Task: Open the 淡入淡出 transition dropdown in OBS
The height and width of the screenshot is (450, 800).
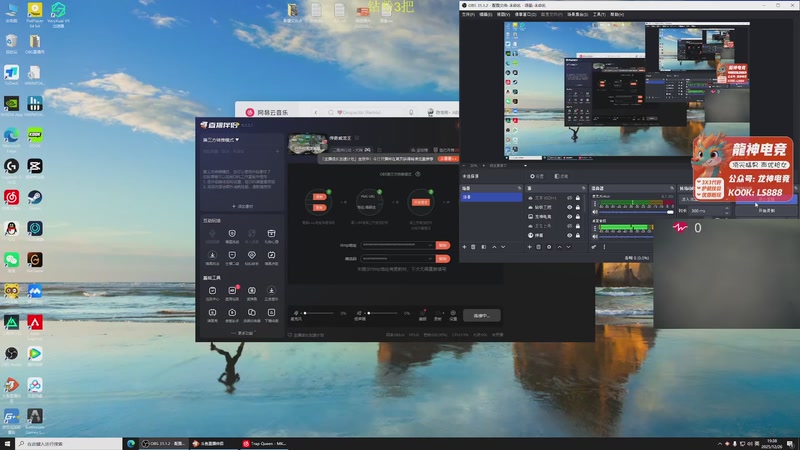Action: (x=707, y=199)
